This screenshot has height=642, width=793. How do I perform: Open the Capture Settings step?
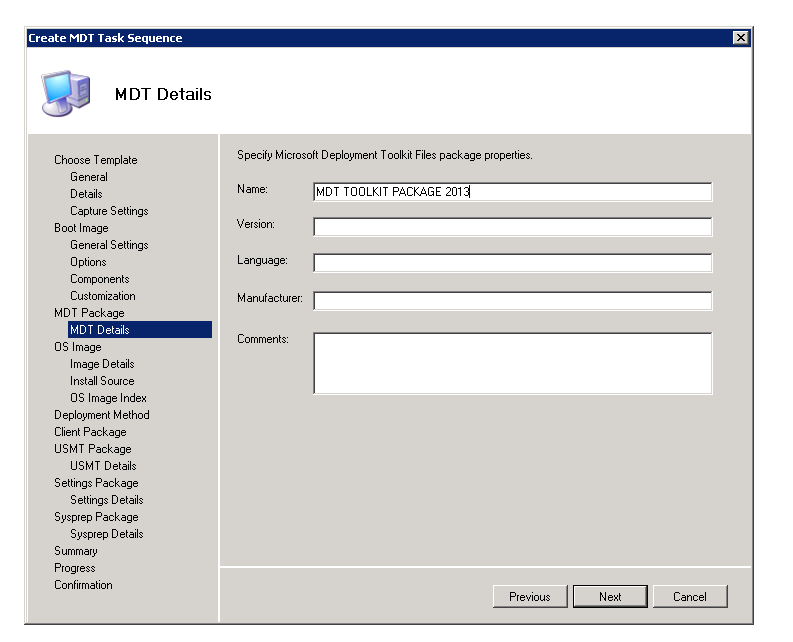(109, 211)
